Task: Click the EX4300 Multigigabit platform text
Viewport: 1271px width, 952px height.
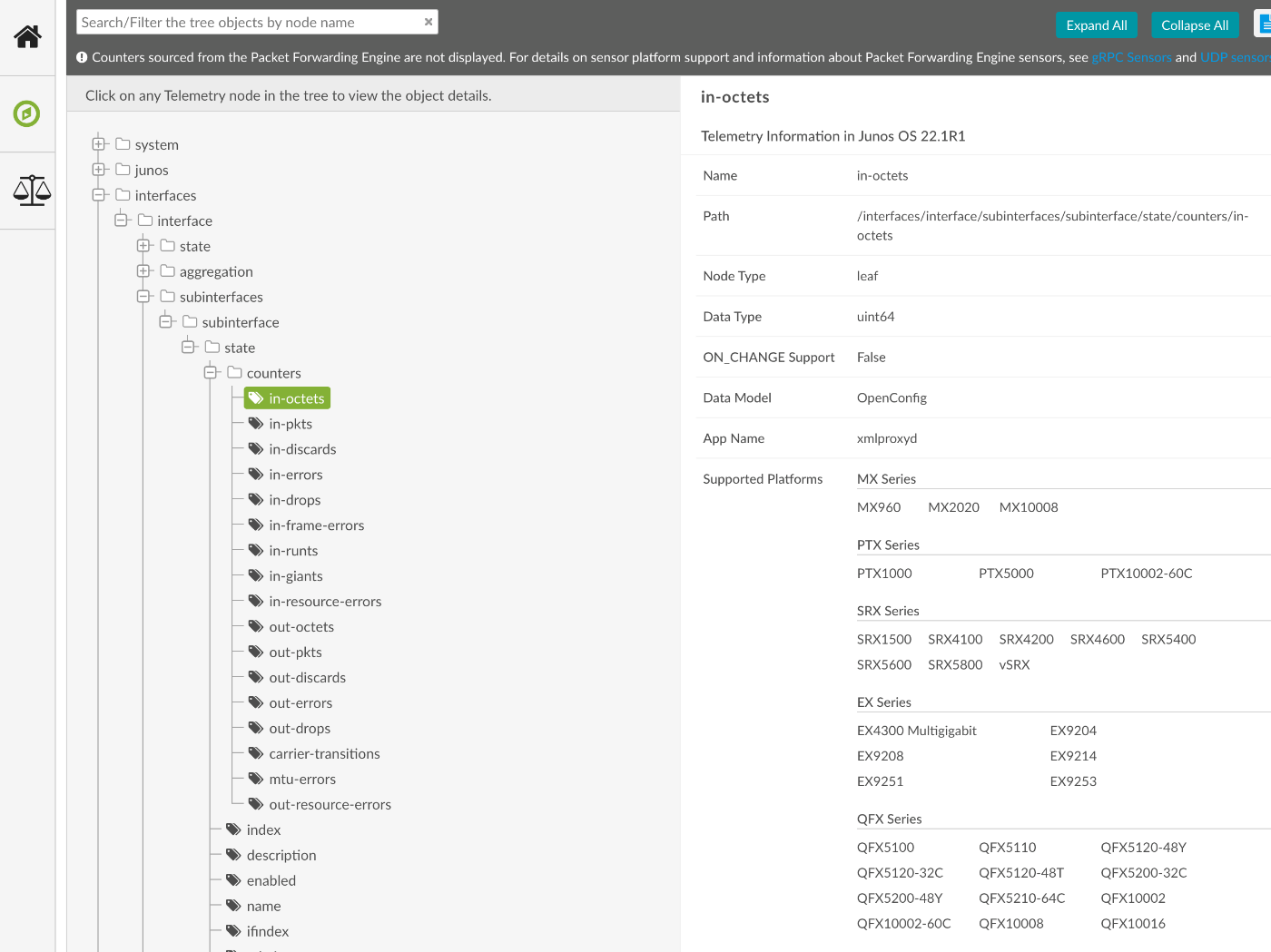Action: pyautogui.click(x=917, y=731)
